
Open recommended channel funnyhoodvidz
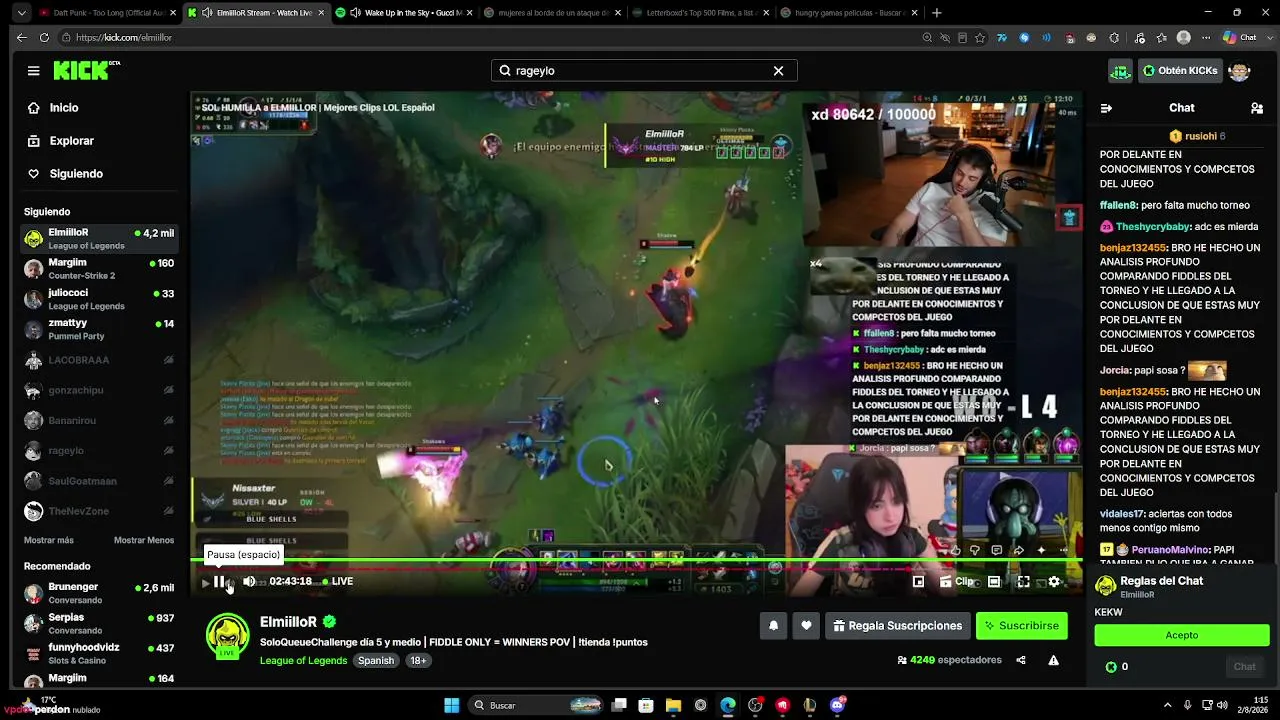[99, 653]
